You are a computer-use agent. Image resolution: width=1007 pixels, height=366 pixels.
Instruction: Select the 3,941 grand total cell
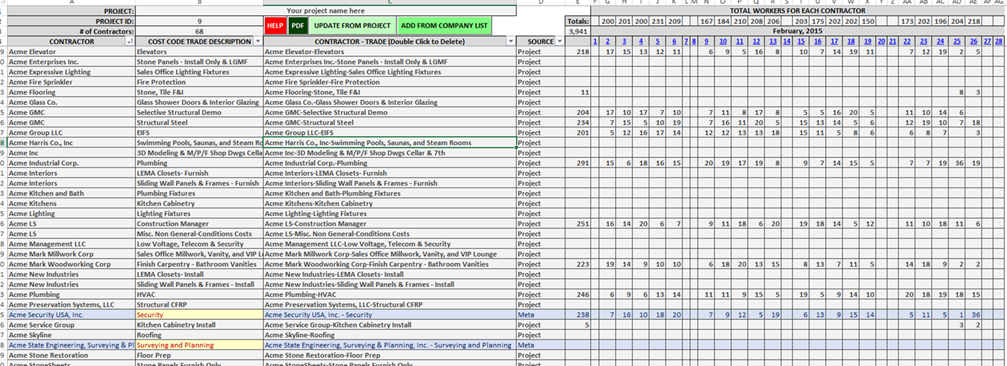click(578, 31)
